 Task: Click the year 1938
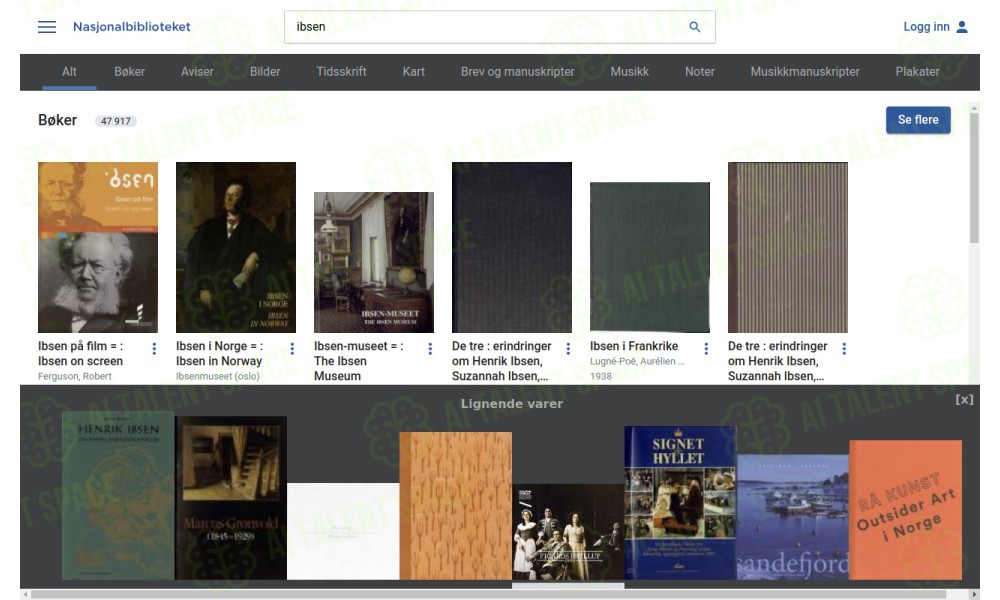[600, 376]
